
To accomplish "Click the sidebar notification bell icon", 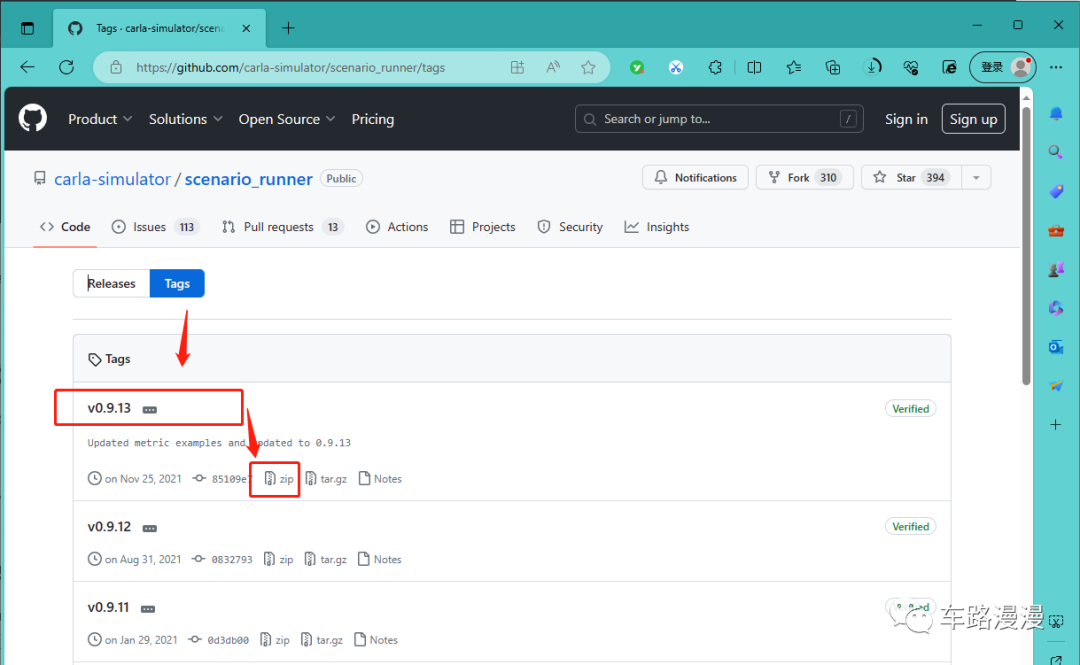I will [x=1056, y=114].
